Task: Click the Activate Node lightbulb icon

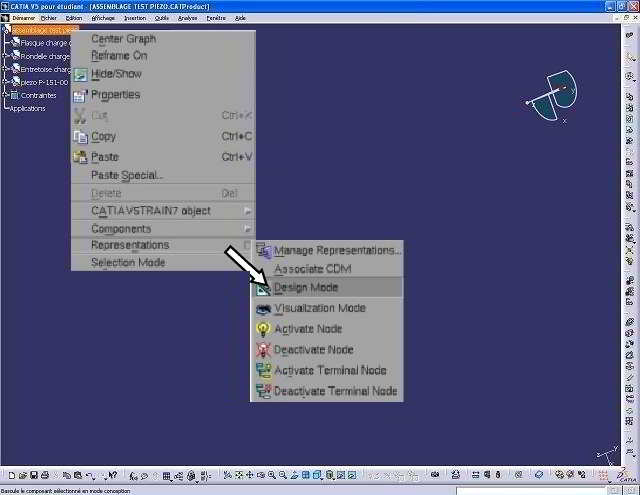Action: (x=263, y=329)
